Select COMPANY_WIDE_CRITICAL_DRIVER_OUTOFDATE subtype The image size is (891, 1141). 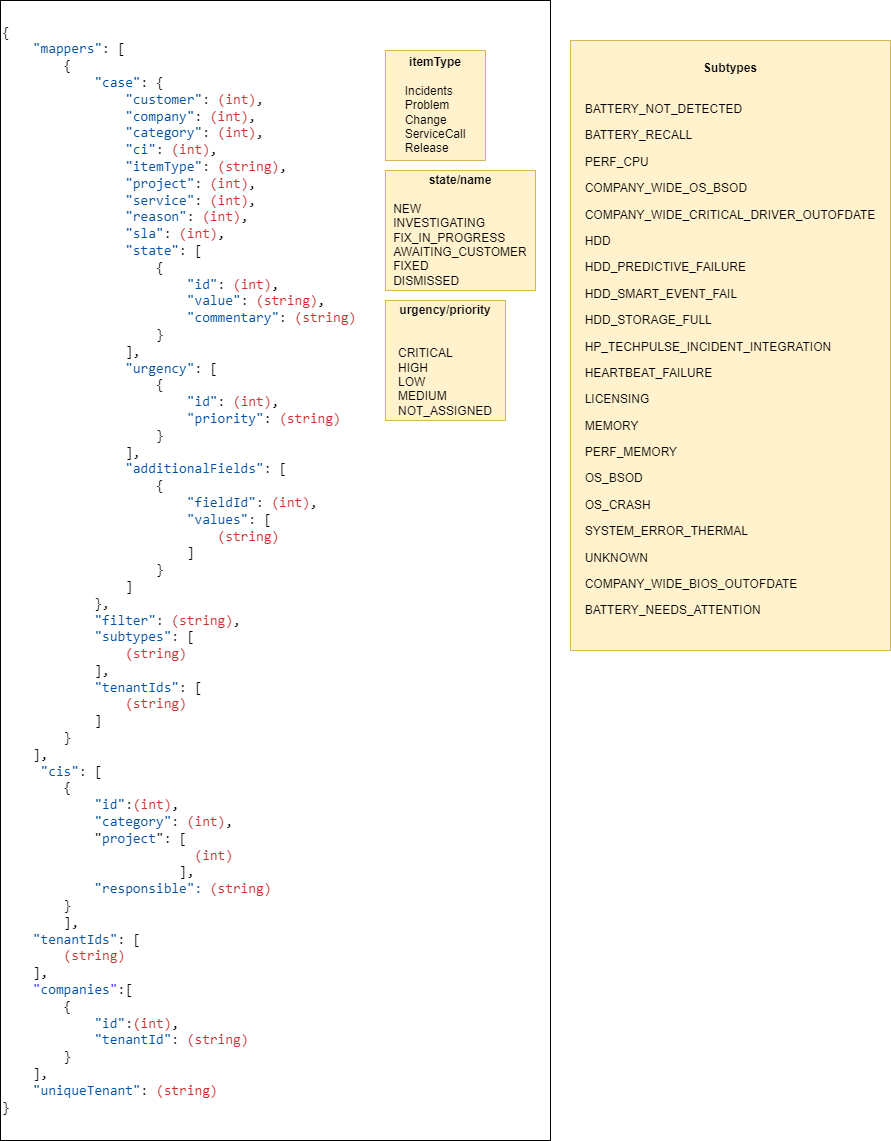730,215
